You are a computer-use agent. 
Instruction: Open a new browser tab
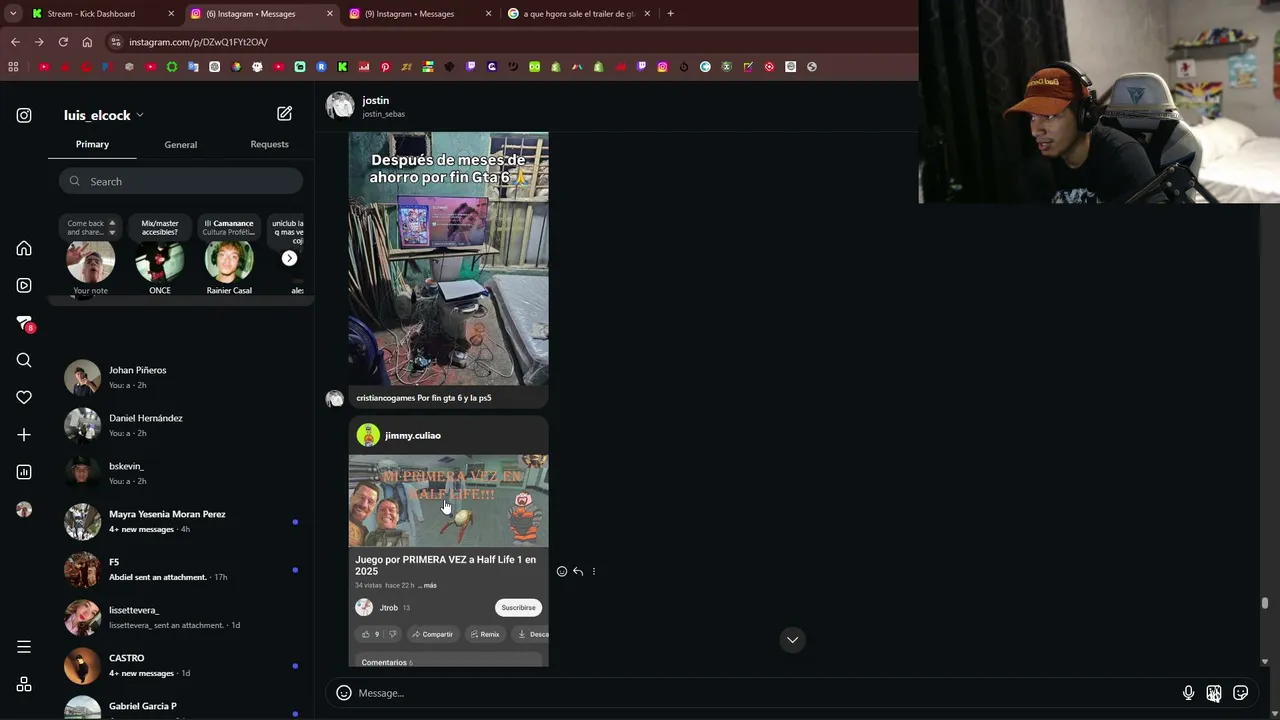pyautogui.click(x=670, y=14)
